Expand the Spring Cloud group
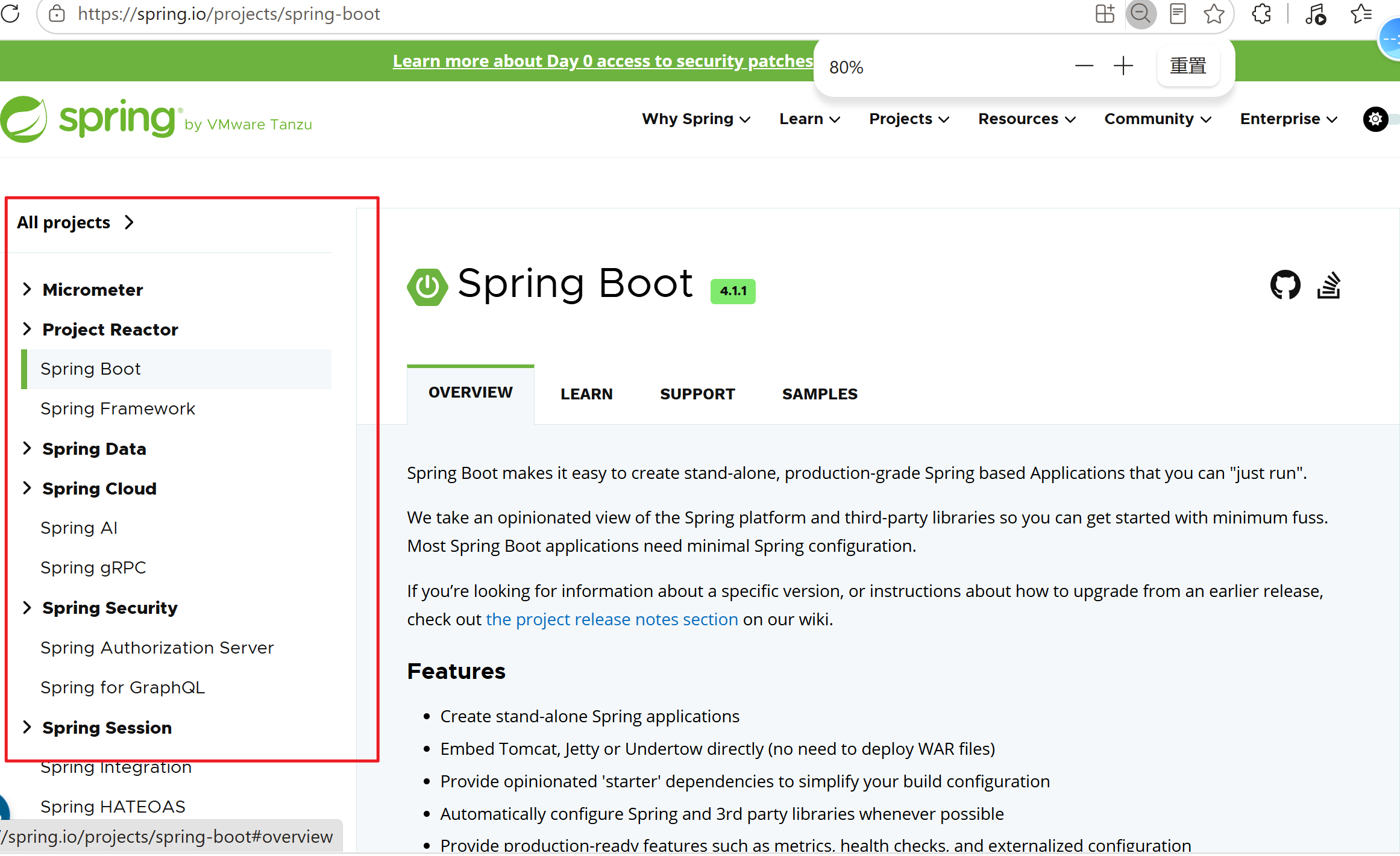This screenshot has height=856, width=1400. [27, 488]
